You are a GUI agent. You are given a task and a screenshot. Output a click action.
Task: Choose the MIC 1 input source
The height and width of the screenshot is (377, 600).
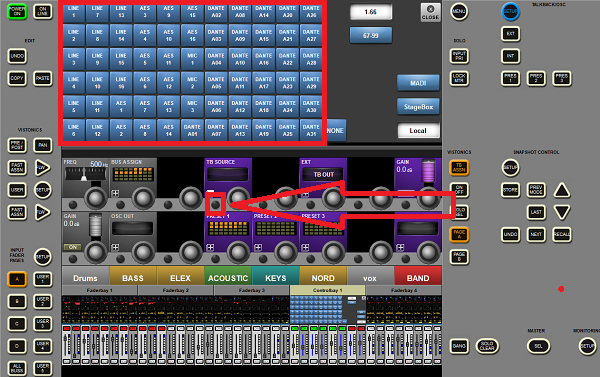(x=192, y=59)
